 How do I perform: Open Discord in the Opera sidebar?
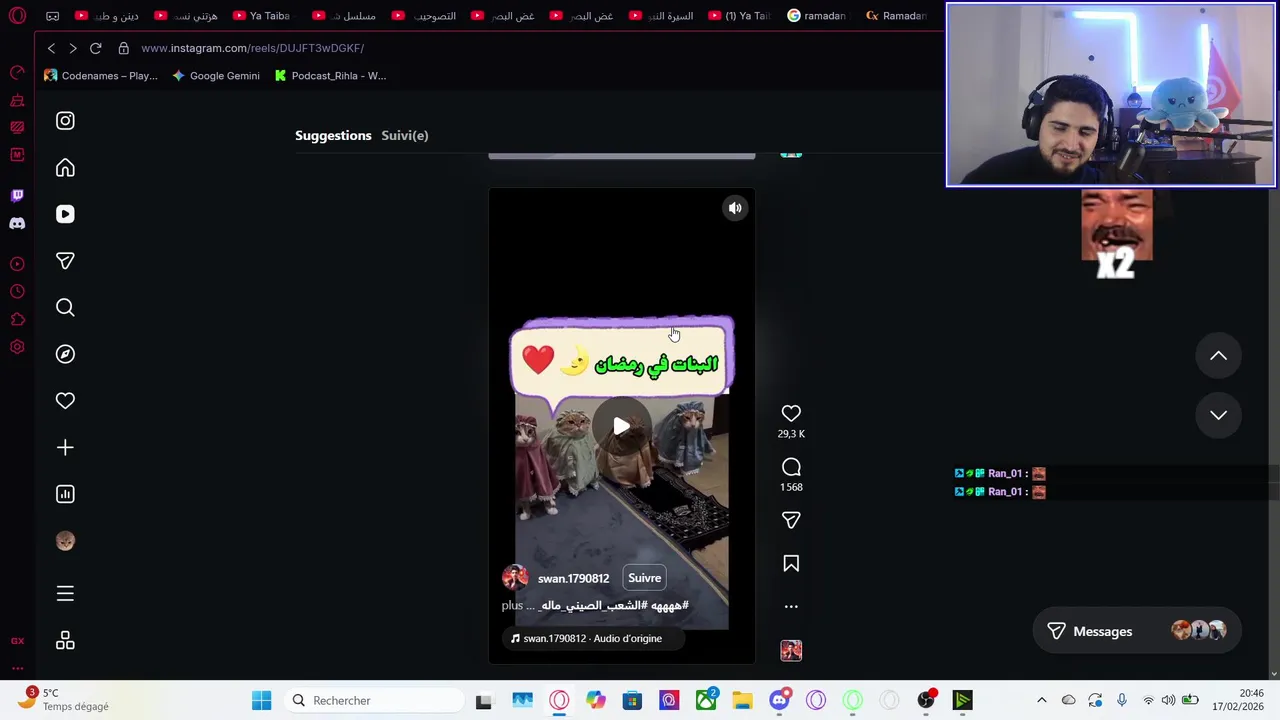coord(17,224)
